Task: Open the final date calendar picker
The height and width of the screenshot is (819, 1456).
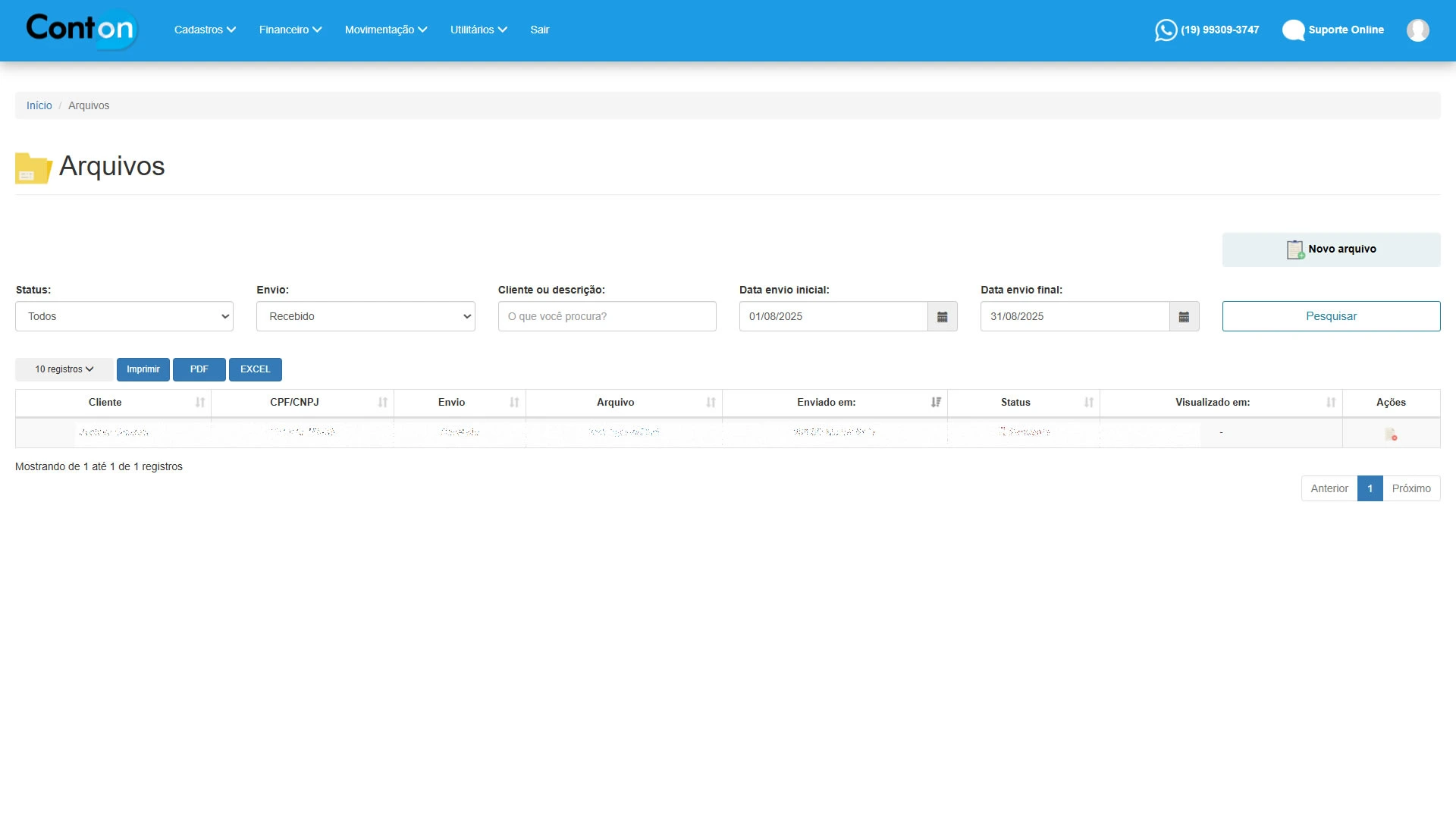Action: [x=1183, y=317]
